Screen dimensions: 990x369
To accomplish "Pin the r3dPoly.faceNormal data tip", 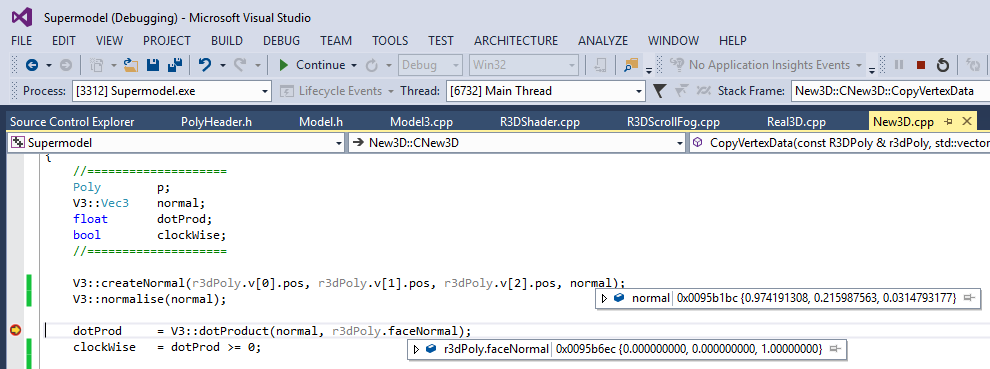I will (835, 349).
